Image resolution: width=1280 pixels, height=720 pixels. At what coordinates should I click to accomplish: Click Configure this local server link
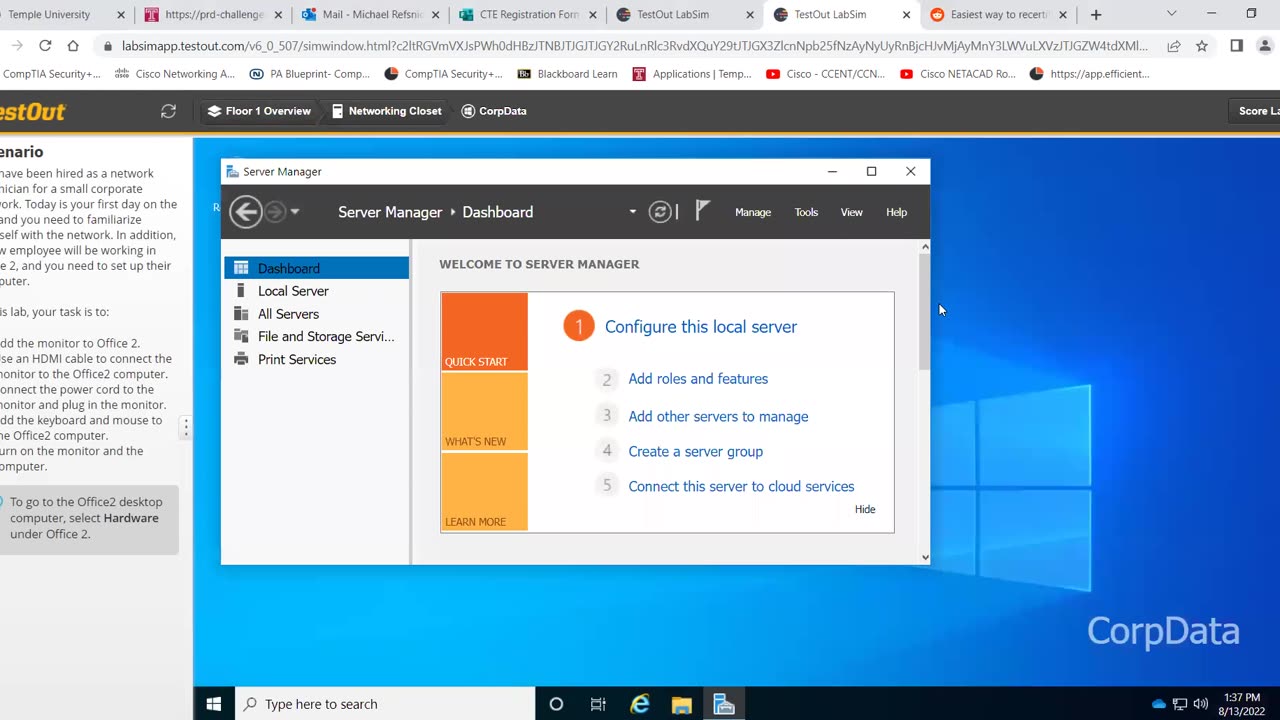coord(700,327)
